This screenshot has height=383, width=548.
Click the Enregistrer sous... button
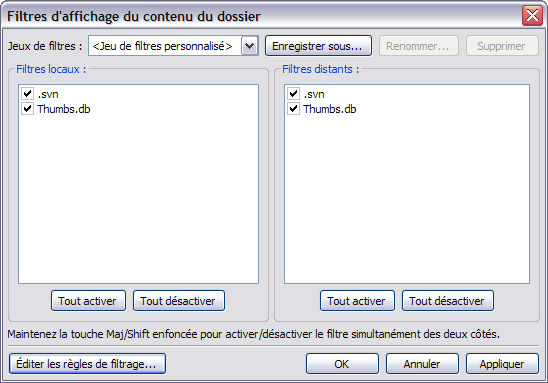318,46
